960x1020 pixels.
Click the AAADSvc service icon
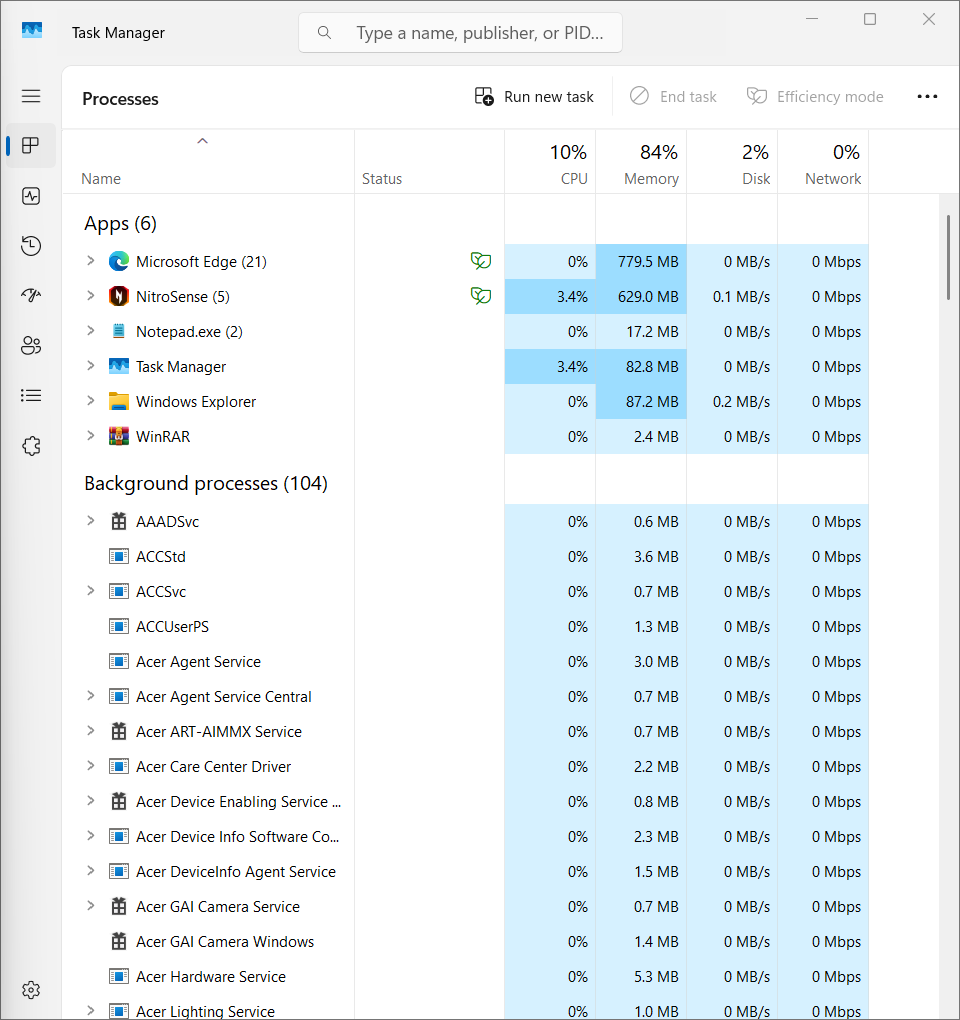coord(118,521)
